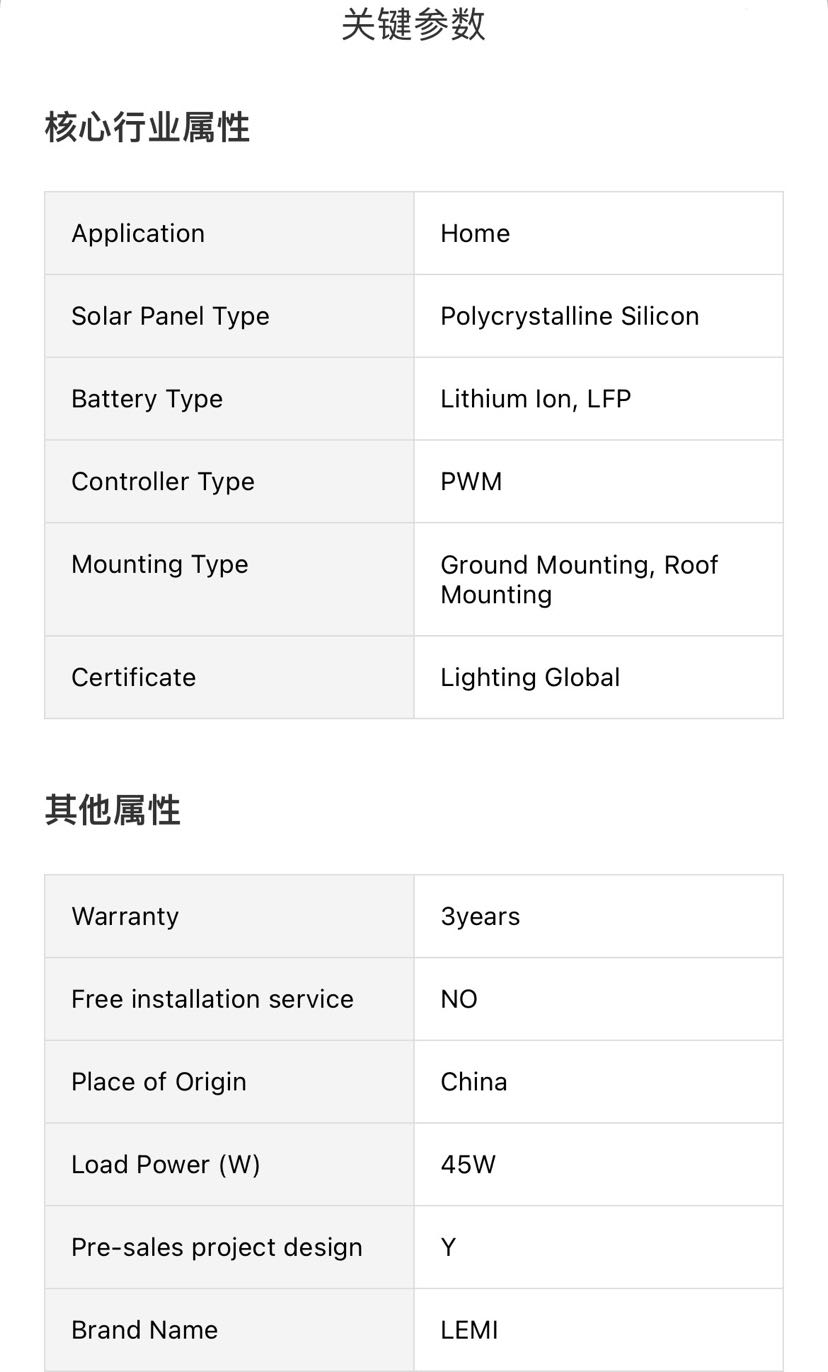Select the Polycrystalline Silicon value
This screenshot has height=1372, width=828.
tap(569, 316)
